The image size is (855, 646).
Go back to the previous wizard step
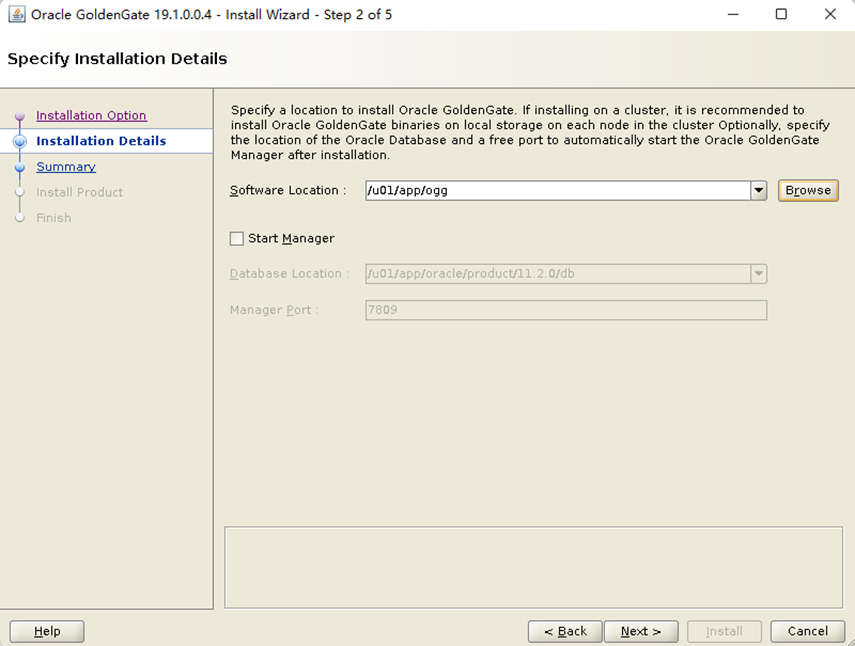tap(565, 631)
